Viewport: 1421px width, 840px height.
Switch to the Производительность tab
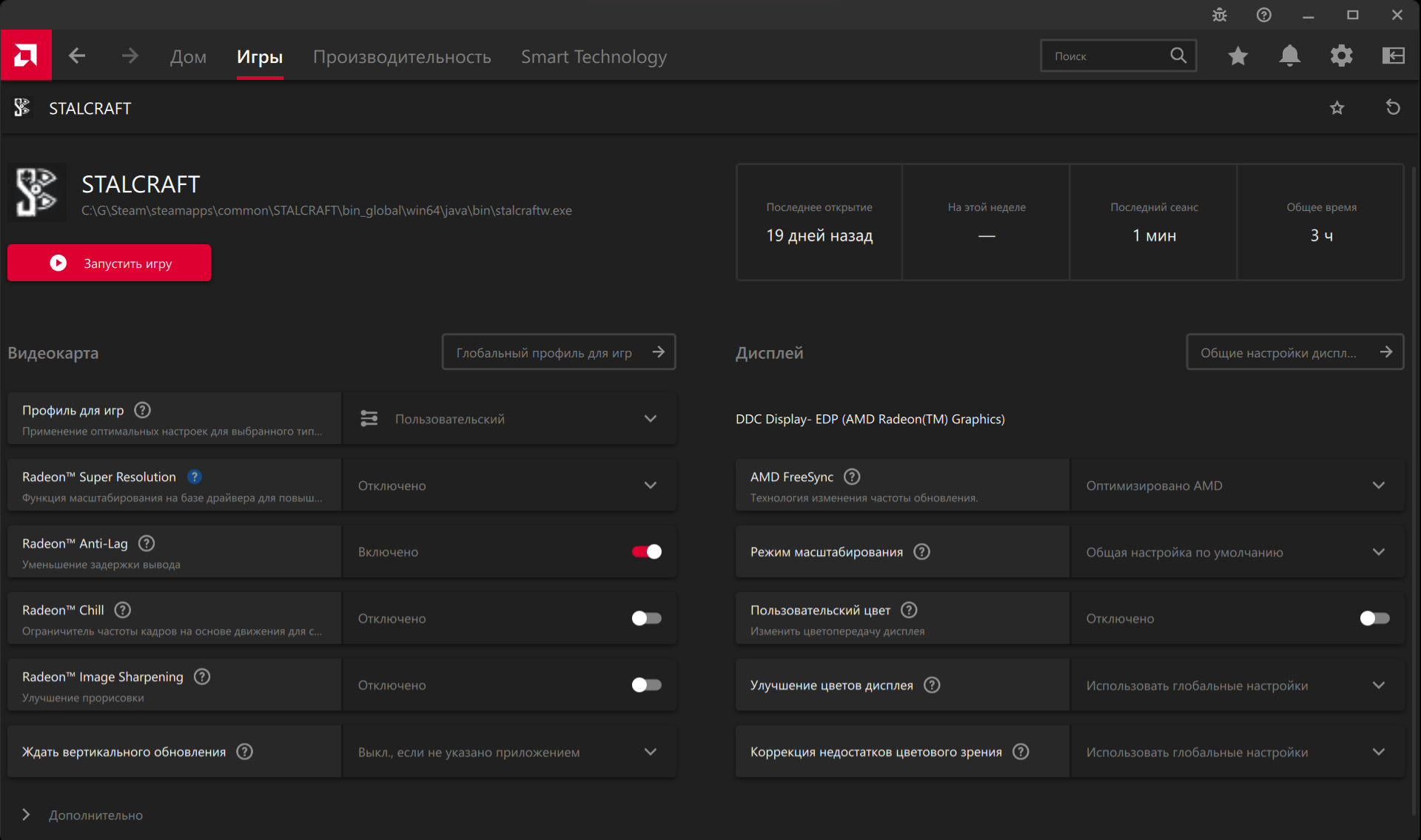click(402, 57)
